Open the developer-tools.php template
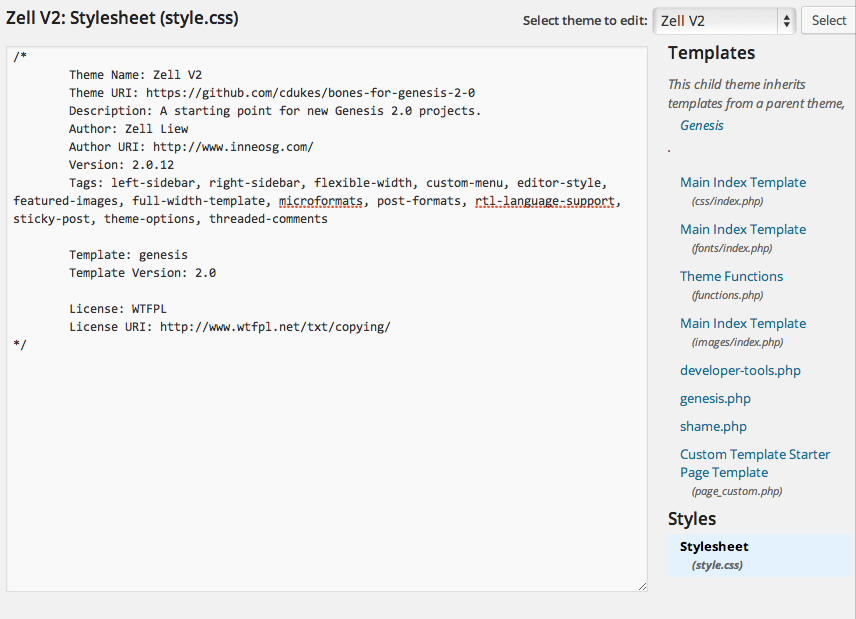This screenshot has height=619, width=856. click(740, 370)
